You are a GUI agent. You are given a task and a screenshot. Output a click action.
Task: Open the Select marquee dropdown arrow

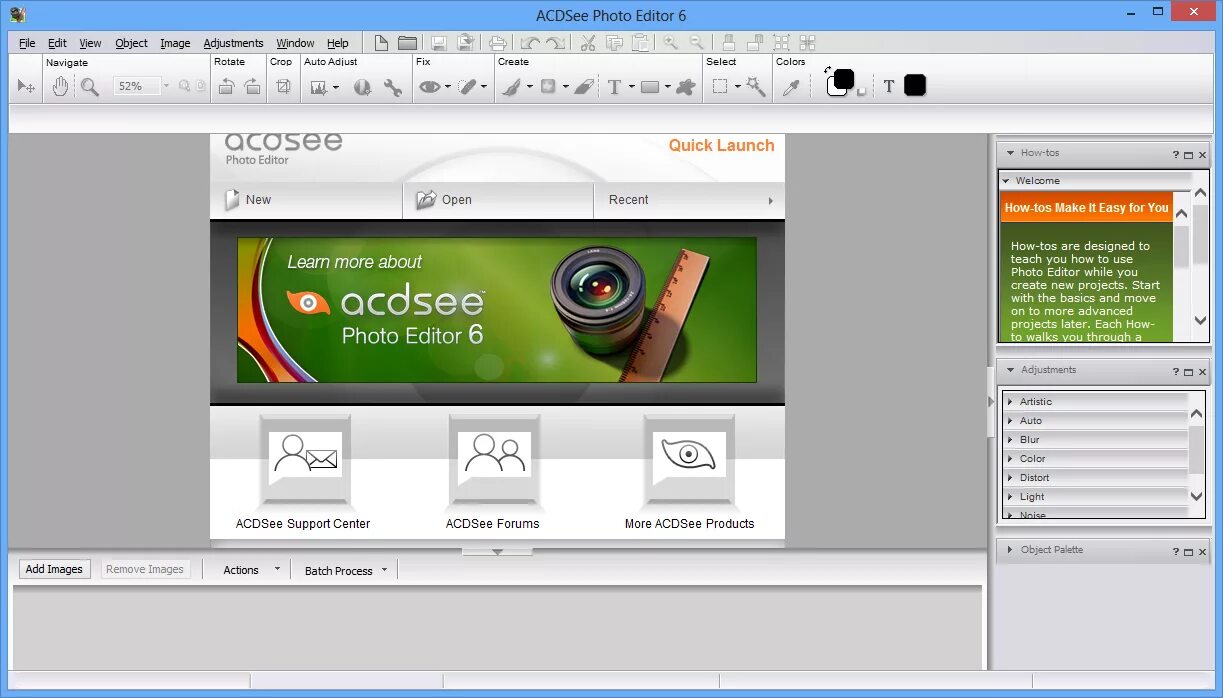point(737,87)
